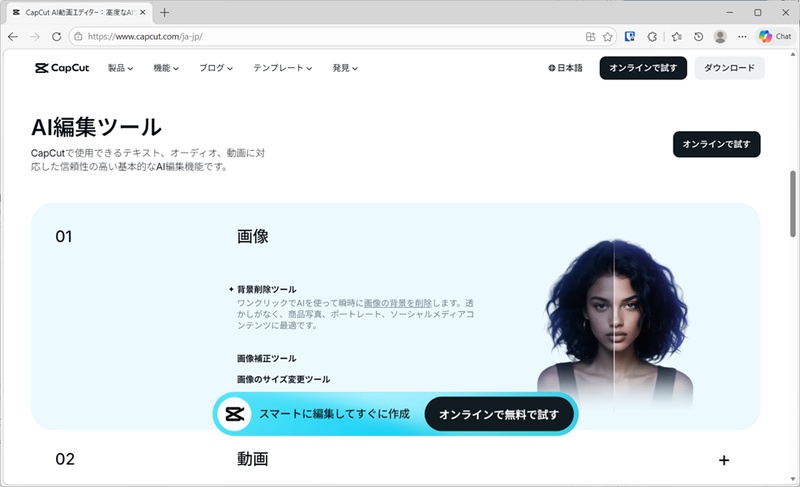The width and height of the screenshot is (800, 487).
Task: Click scrollbar up arrow
Action: (793, 54)
